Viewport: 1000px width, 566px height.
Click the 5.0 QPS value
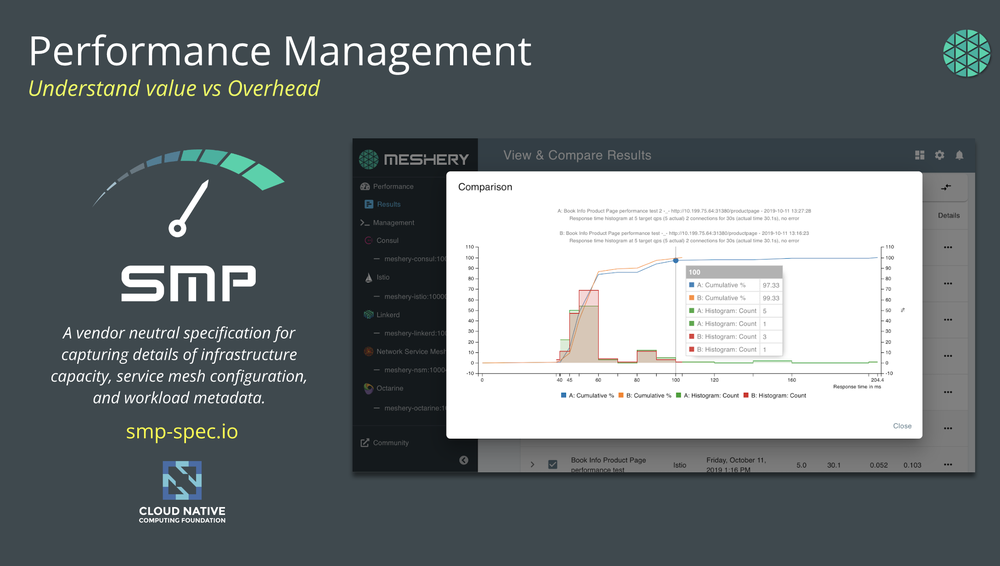801,465
